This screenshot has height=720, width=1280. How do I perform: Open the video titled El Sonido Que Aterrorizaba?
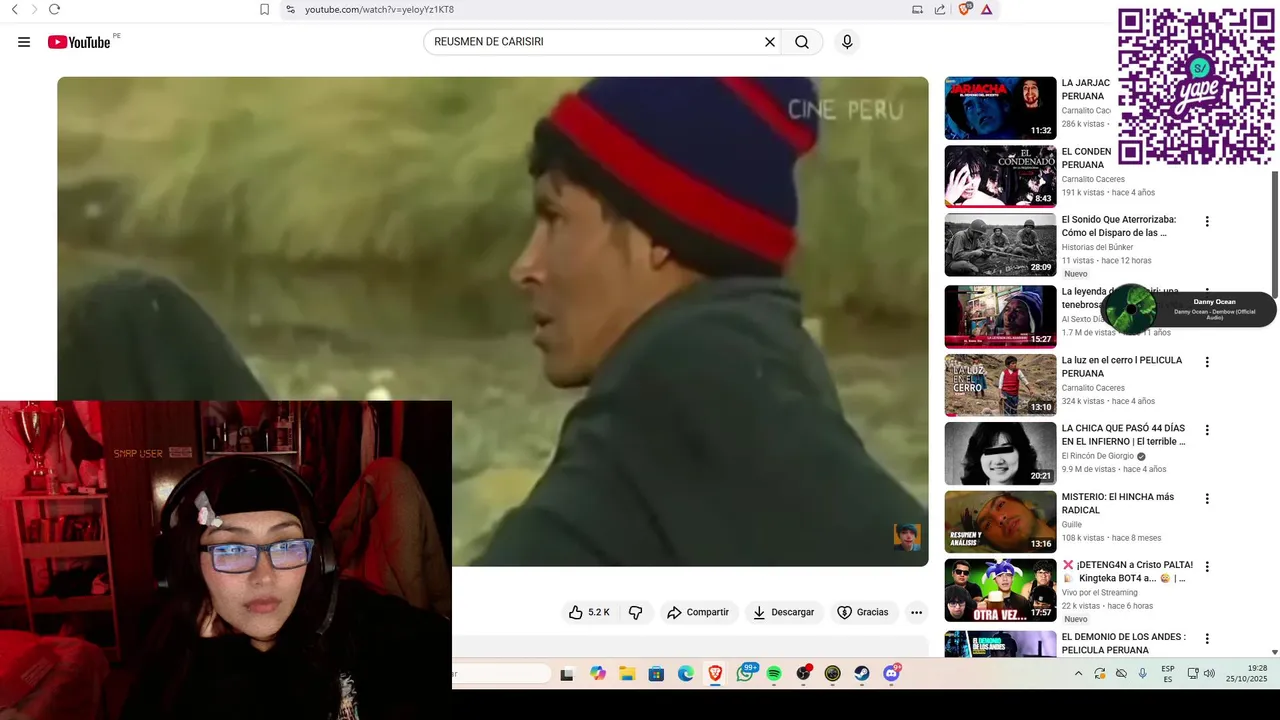click(1119, 226)
